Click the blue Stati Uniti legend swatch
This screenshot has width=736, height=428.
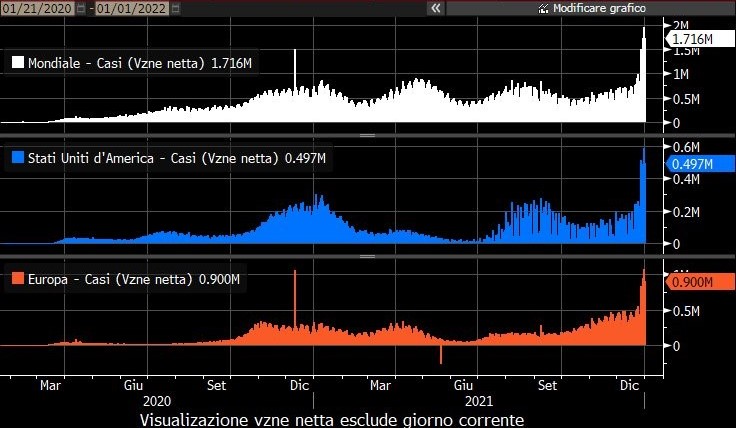pyautogui.click(x=17, y=157)
